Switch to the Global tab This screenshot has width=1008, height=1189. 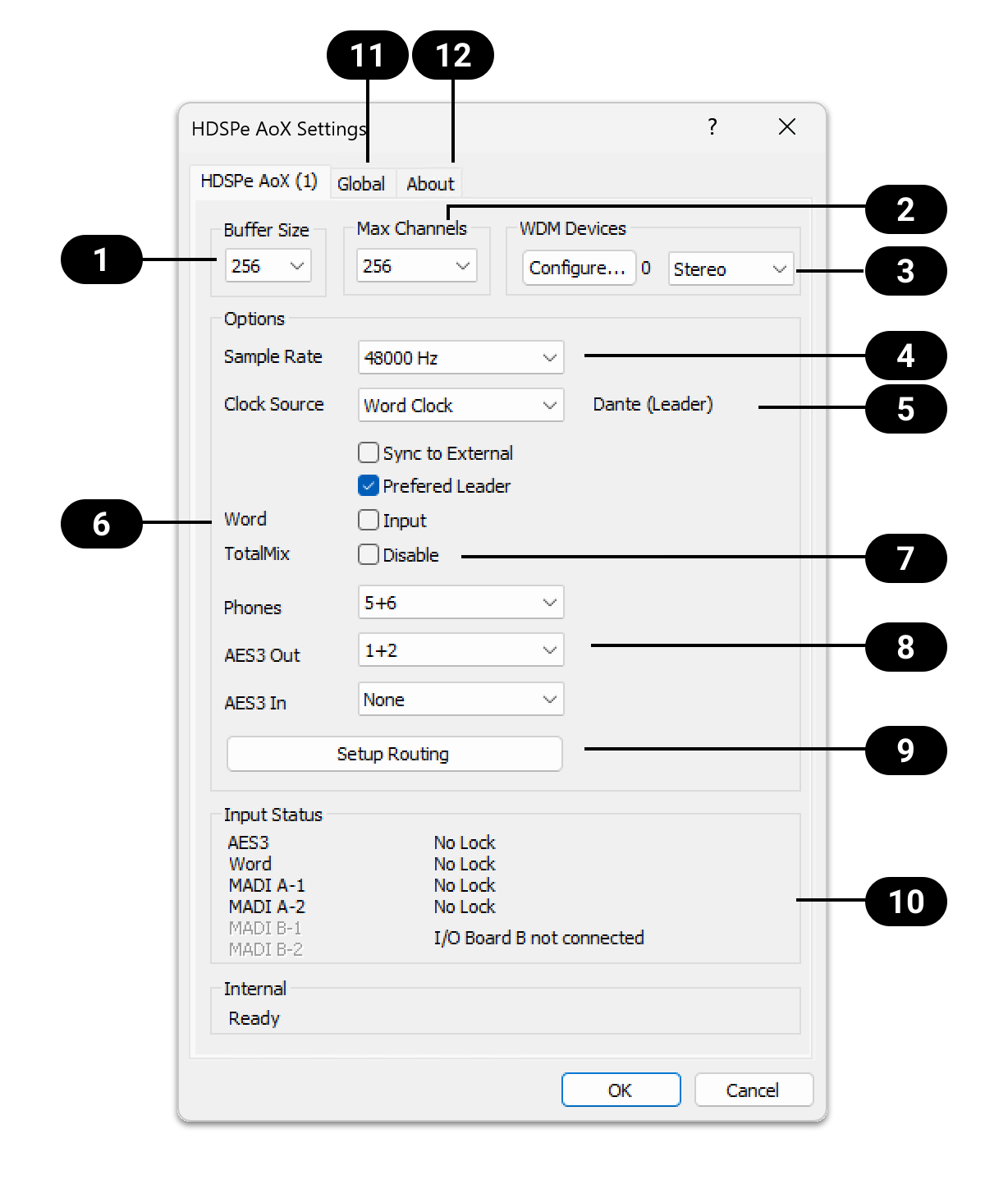(360, 183)
